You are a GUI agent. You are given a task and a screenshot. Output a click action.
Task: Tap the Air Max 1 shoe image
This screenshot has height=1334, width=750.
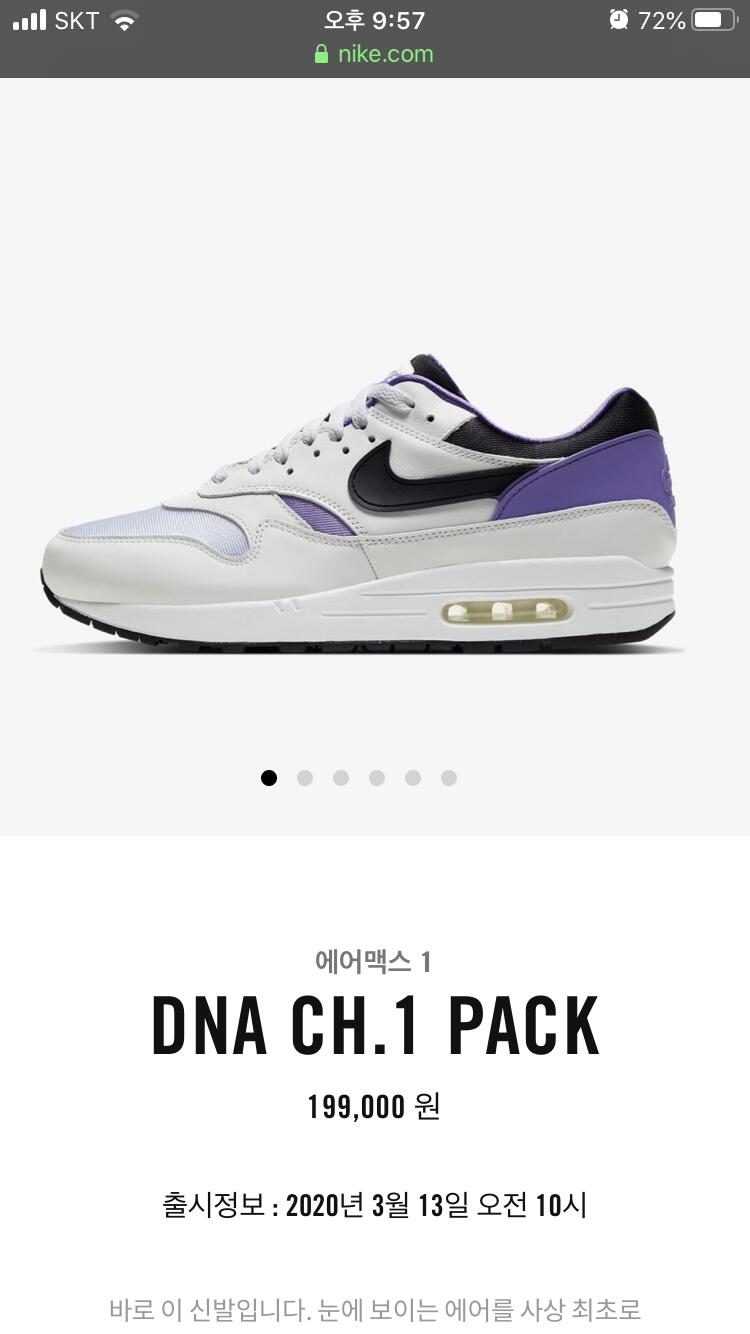[360, 505]
